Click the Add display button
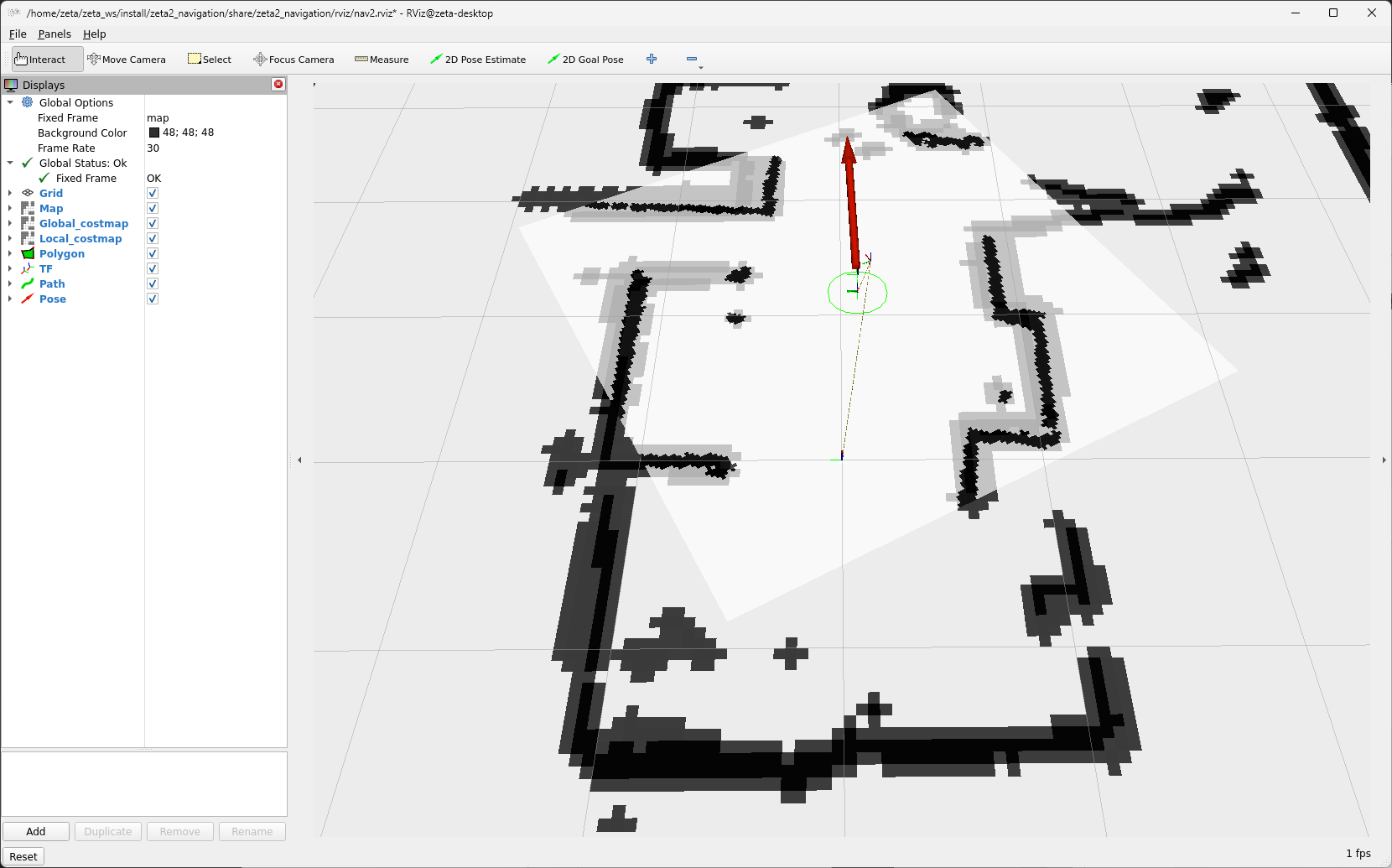 (x=36, y=831)
